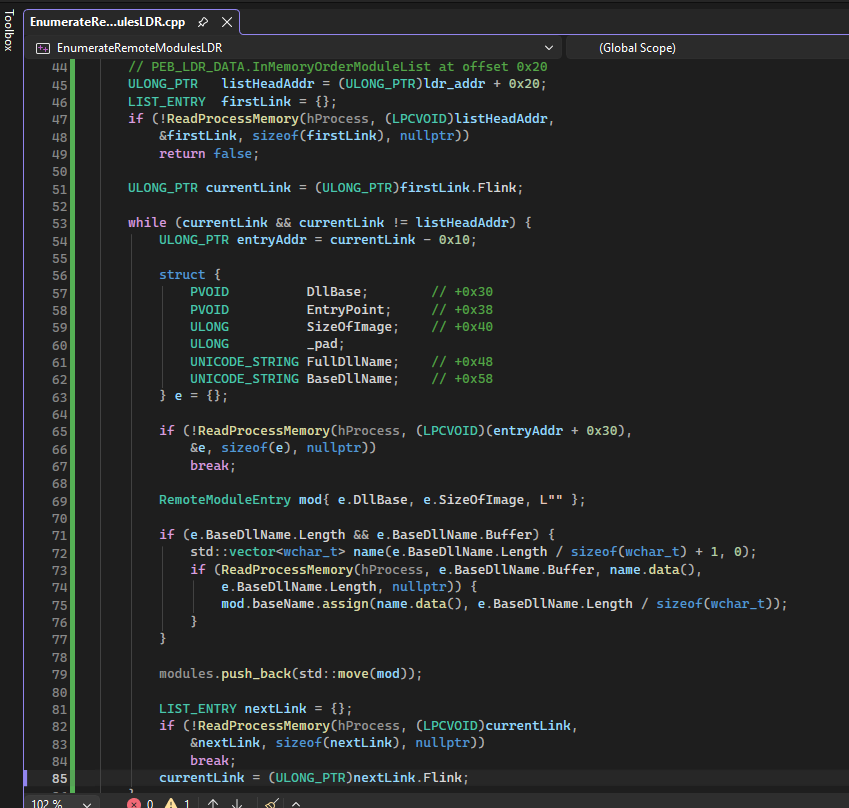Click the code cleanup broom icon
Image resolution: width=849 pixels, height=808 pixels.
point(272,804)
